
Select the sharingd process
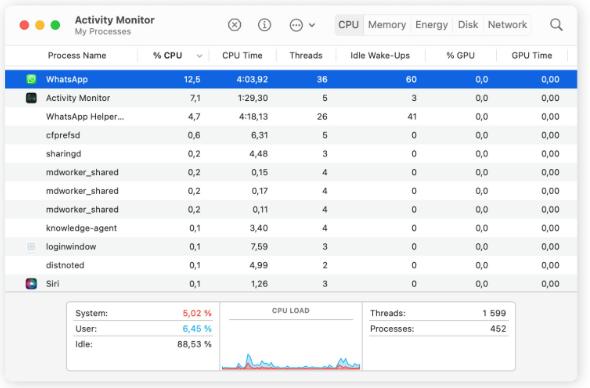291,154
